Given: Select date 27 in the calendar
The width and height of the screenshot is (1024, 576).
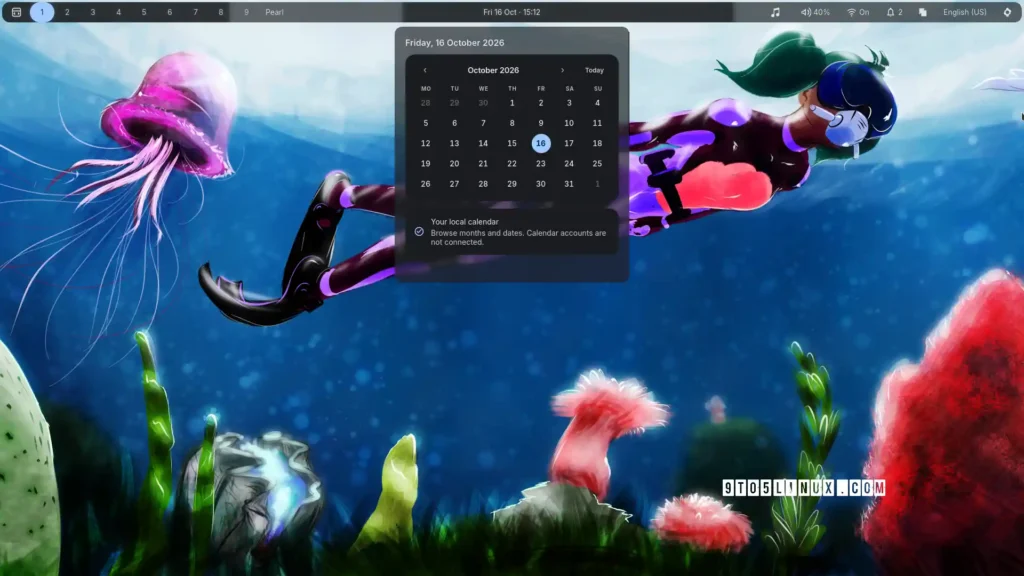Looking at the screenshot, I should tap(455, 184).
